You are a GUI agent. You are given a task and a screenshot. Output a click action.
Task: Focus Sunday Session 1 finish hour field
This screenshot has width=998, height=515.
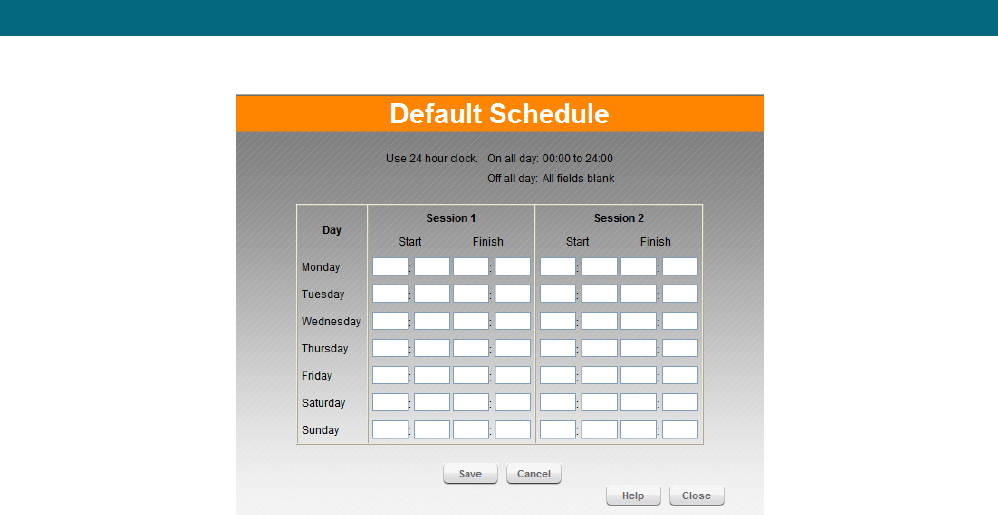[x=471, y=430]
